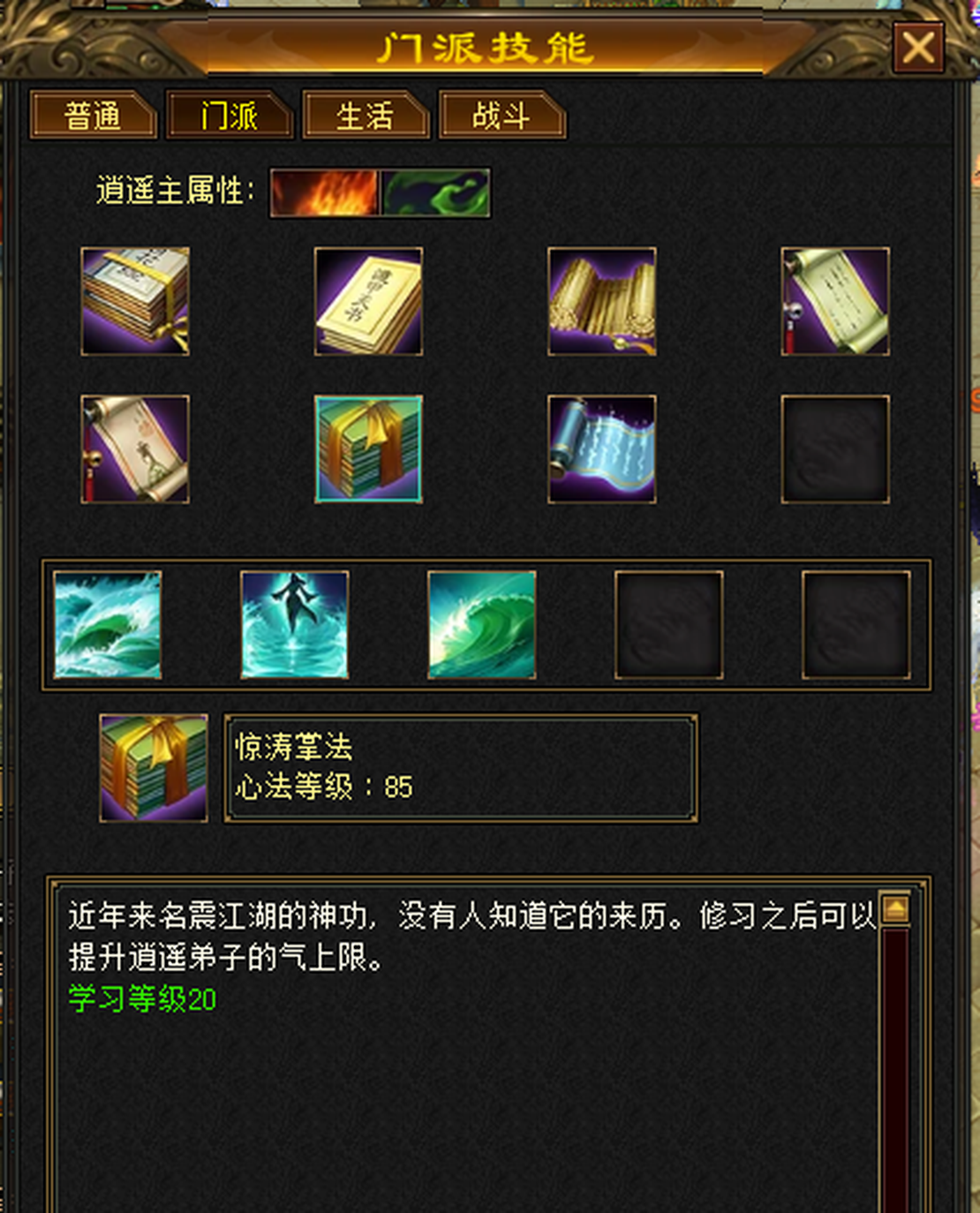Switch to the 门派 tab
Screen dimensions: 980x1213
click(230, 116)
